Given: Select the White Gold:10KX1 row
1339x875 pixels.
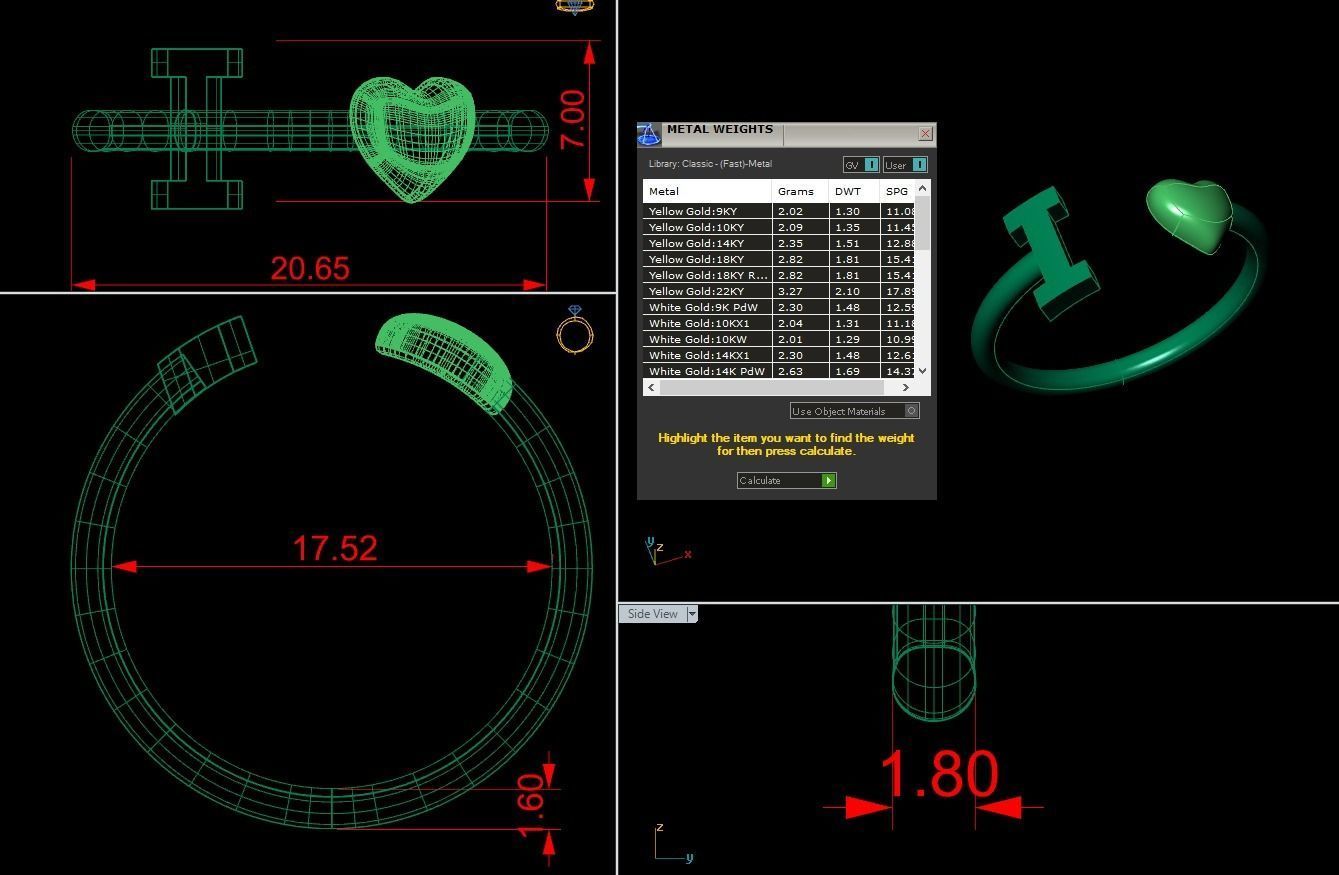Looking at the screenshot, I should [x=778, y=323].
